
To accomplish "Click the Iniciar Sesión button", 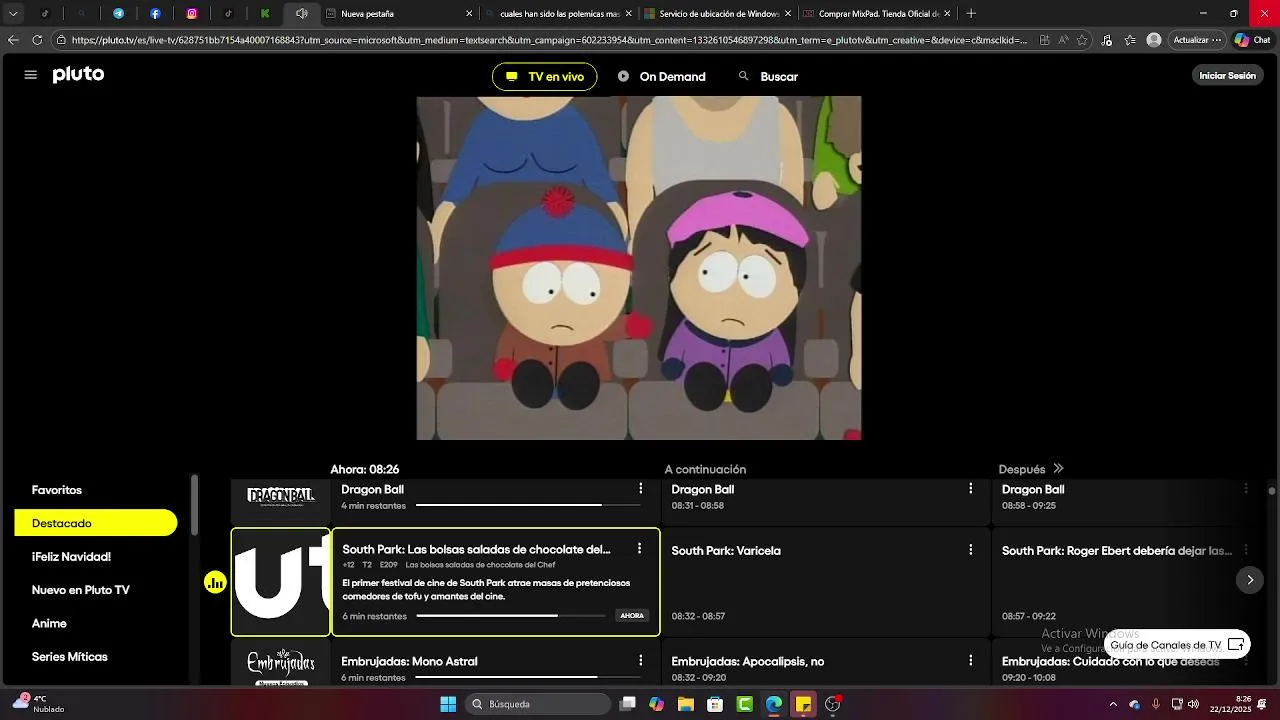I will click(x=1227, y=76).
